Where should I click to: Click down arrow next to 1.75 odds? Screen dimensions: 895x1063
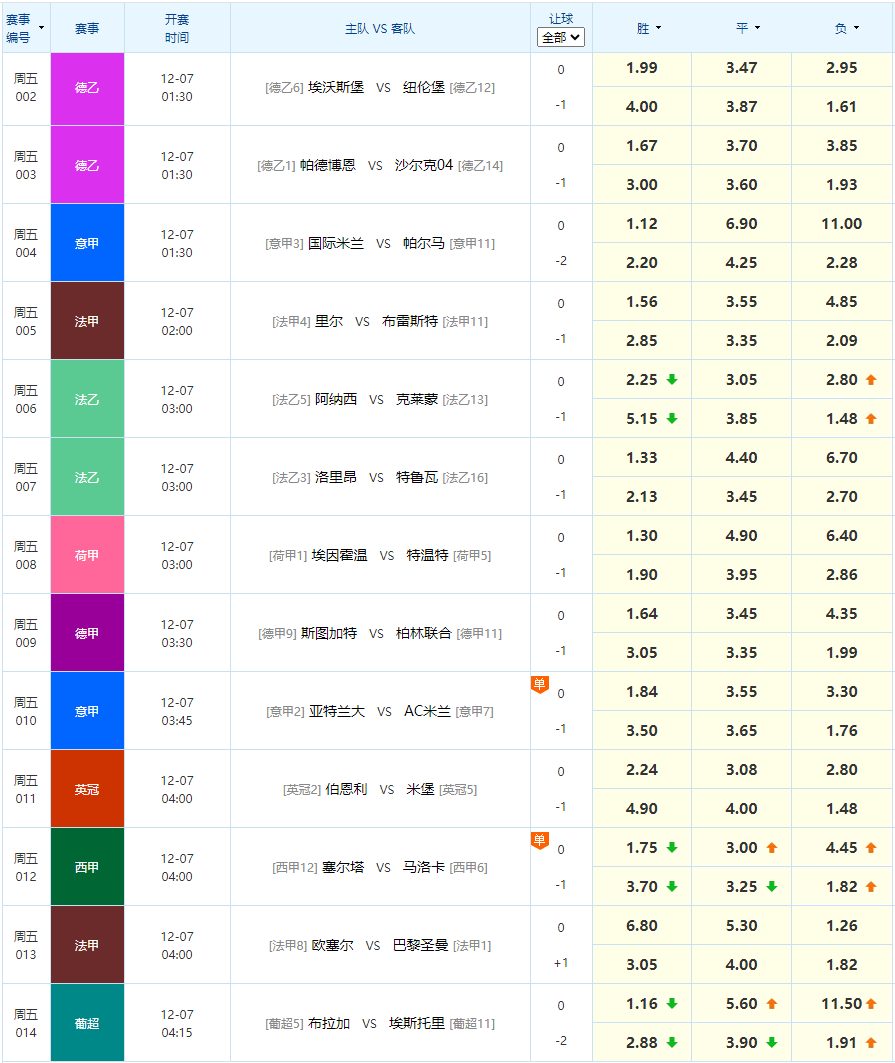tap(672, 847)
